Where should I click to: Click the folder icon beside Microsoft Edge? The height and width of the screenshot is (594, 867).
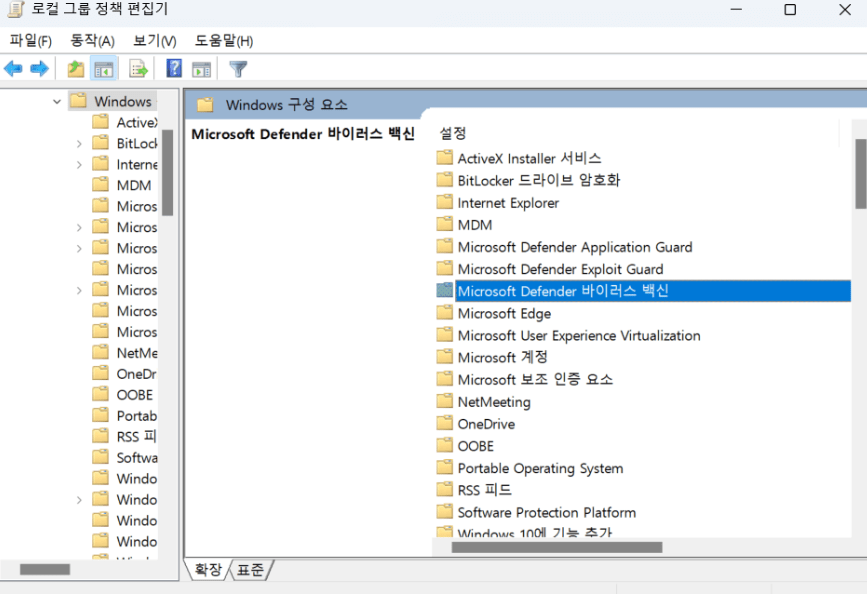(445, 313)
